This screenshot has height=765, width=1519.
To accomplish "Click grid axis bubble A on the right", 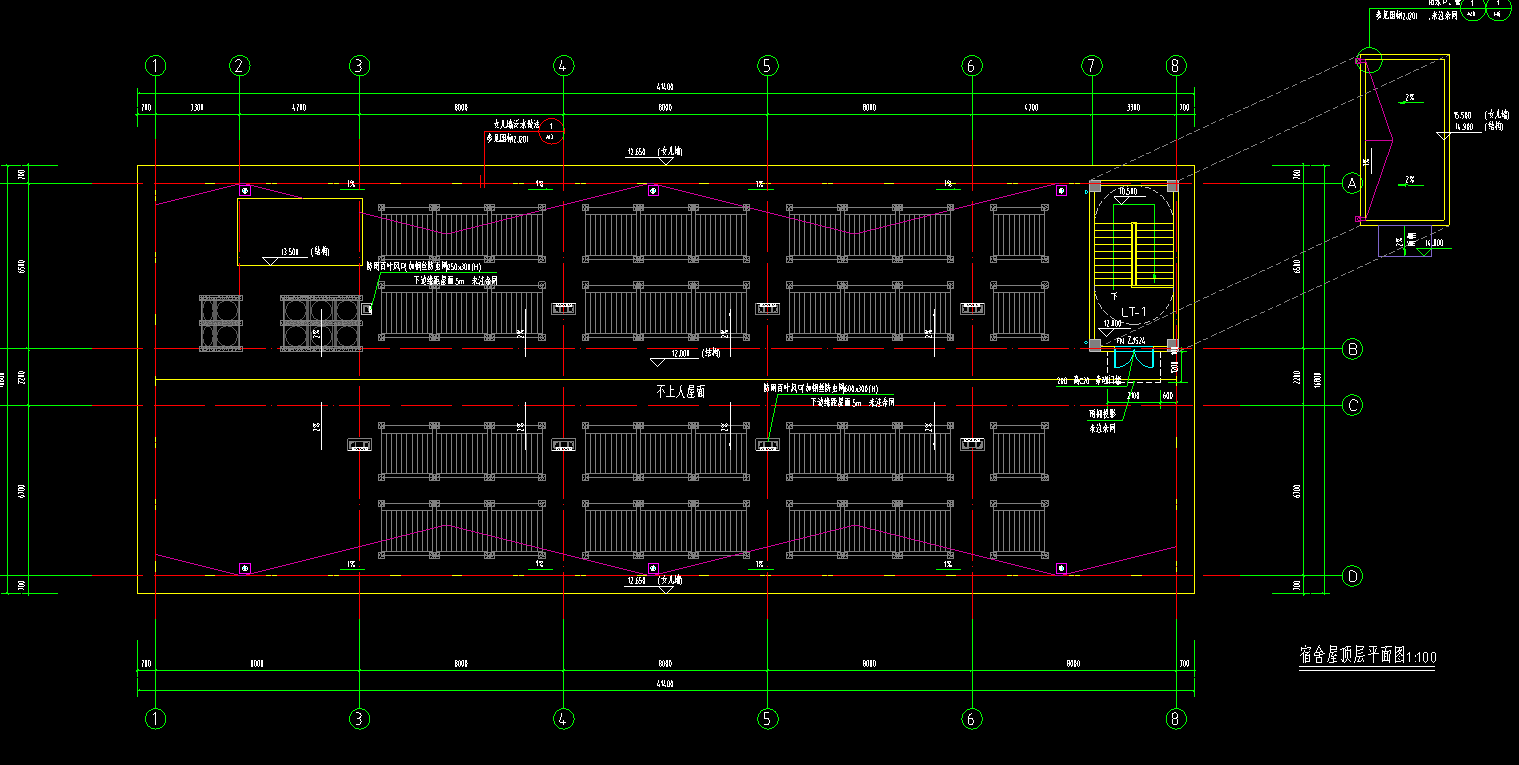I will pyautogui.click(x=1353, y=183).
